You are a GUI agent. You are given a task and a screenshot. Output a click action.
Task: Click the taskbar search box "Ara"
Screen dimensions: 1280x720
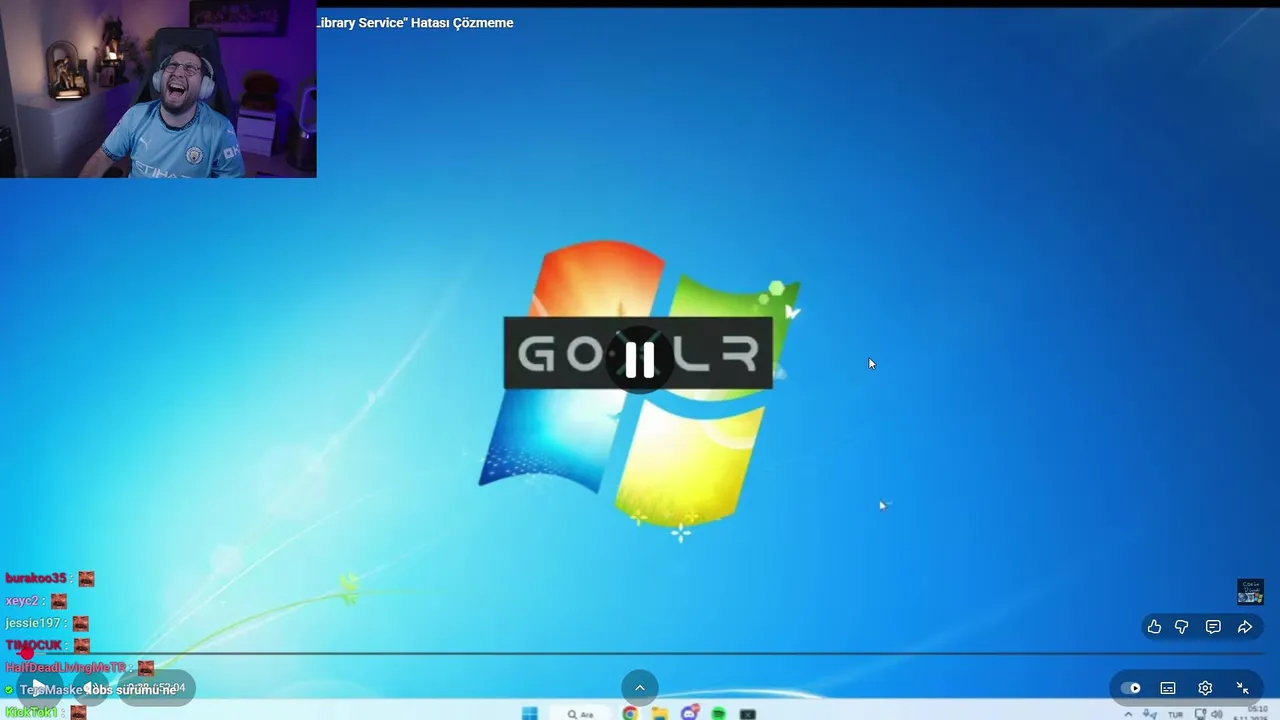pos(581,714)
